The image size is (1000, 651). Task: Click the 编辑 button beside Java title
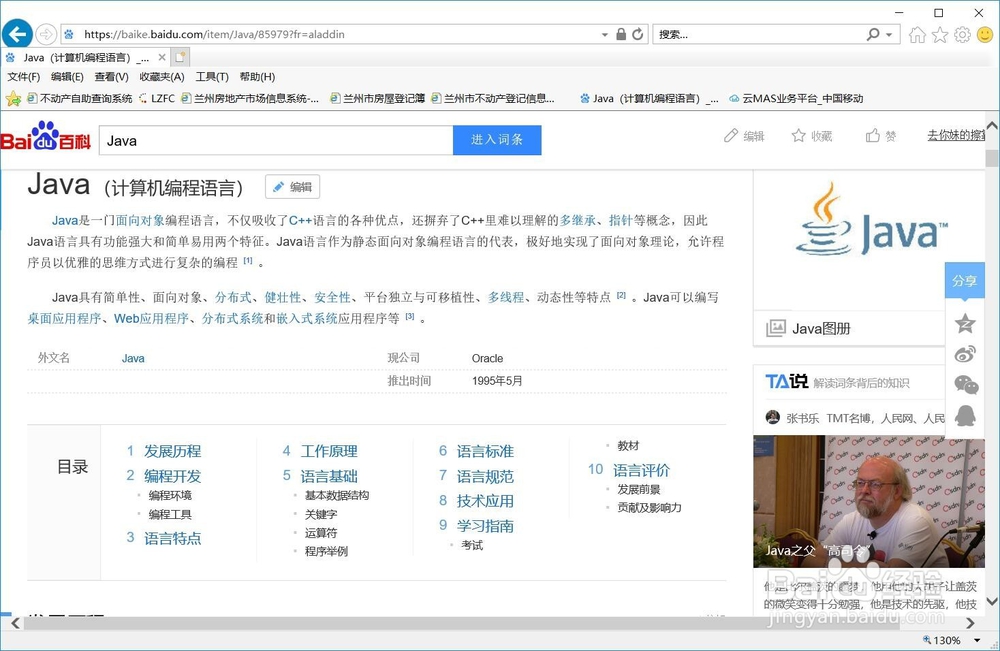(293, 187)
